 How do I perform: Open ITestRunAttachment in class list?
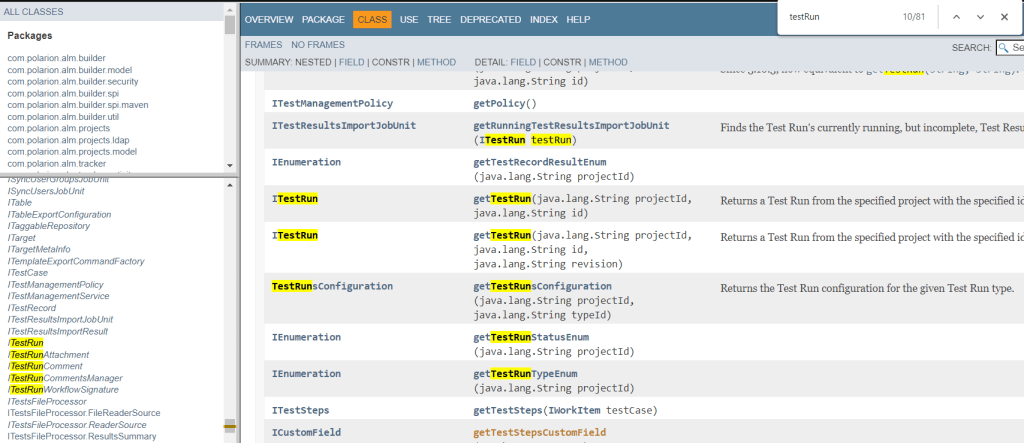(x=49, y=355)
